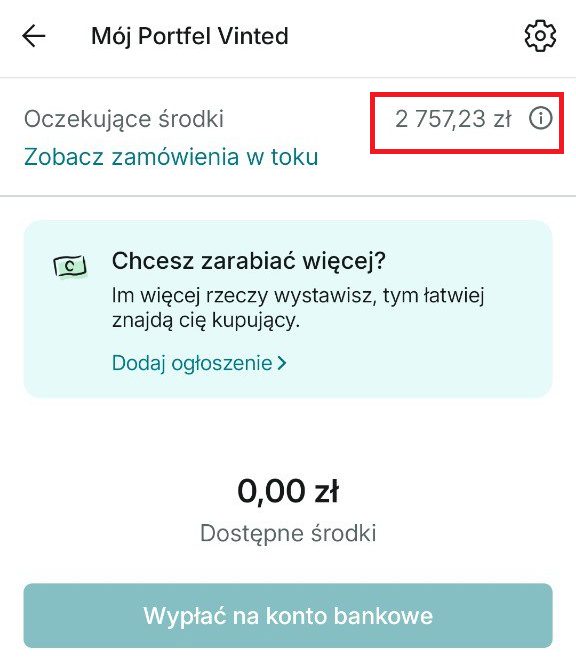
Task: Tap the word Portfel in the header
Action: click(x=175, y=36)
